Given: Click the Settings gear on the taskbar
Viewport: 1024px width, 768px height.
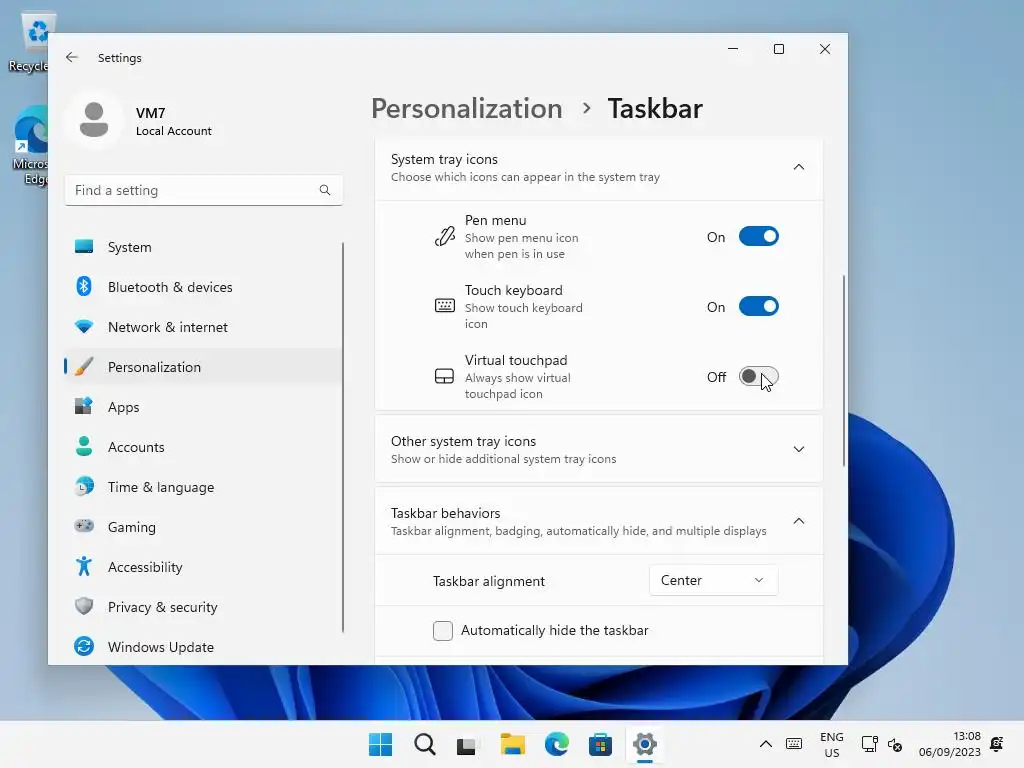Looking at the screenshot, I should (x=645, y=744).
